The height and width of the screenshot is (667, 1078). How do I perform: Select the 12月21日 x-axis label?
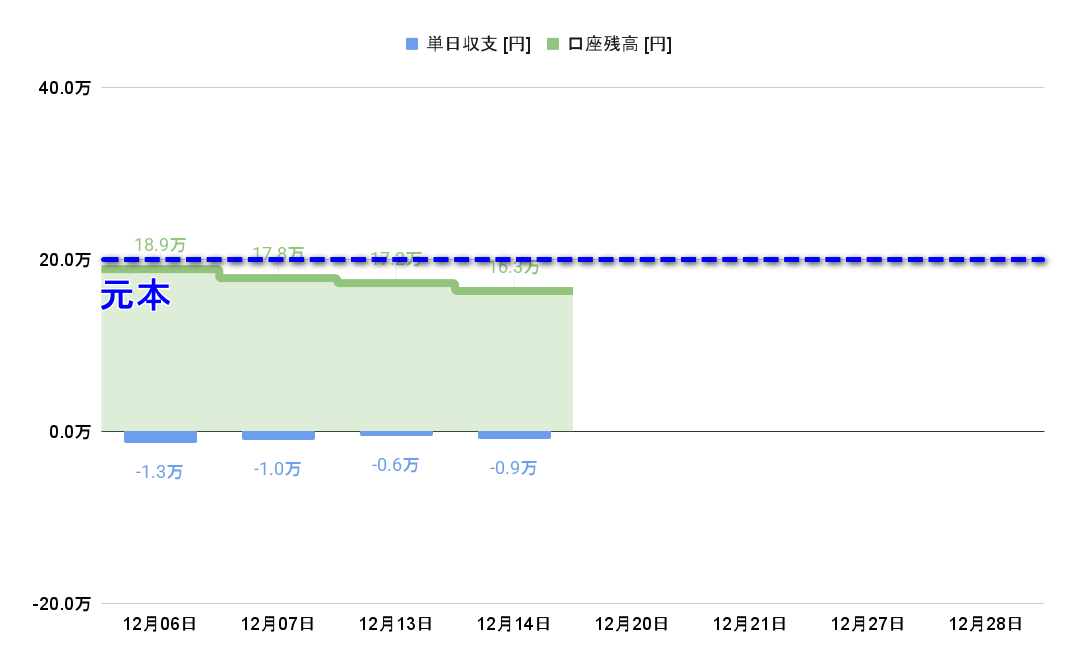click(749, 624)
